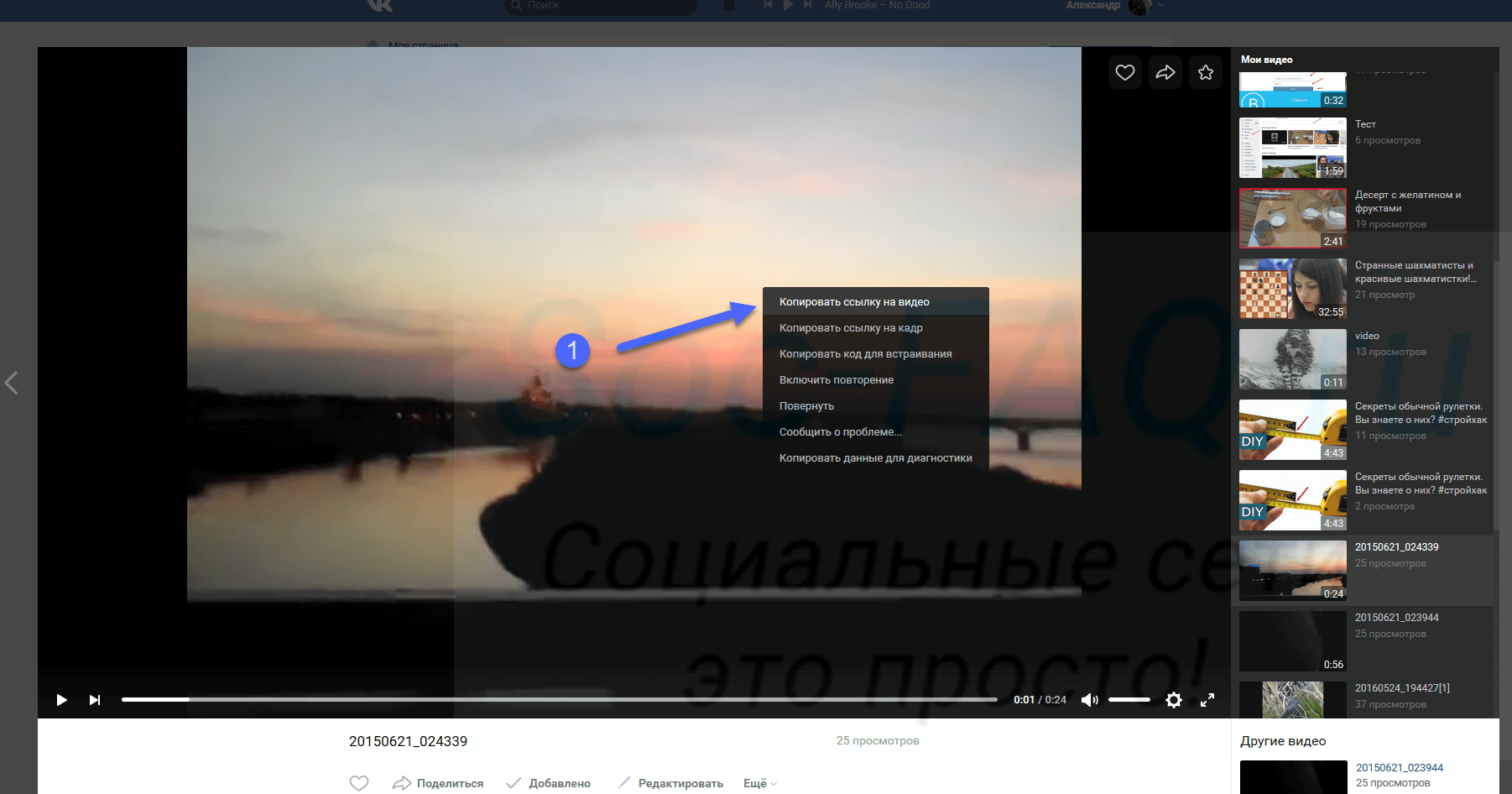This screenshot has height=794, width=1512.
Task: Choose Повернуть to rotate the video
Action: pos(875,406)
